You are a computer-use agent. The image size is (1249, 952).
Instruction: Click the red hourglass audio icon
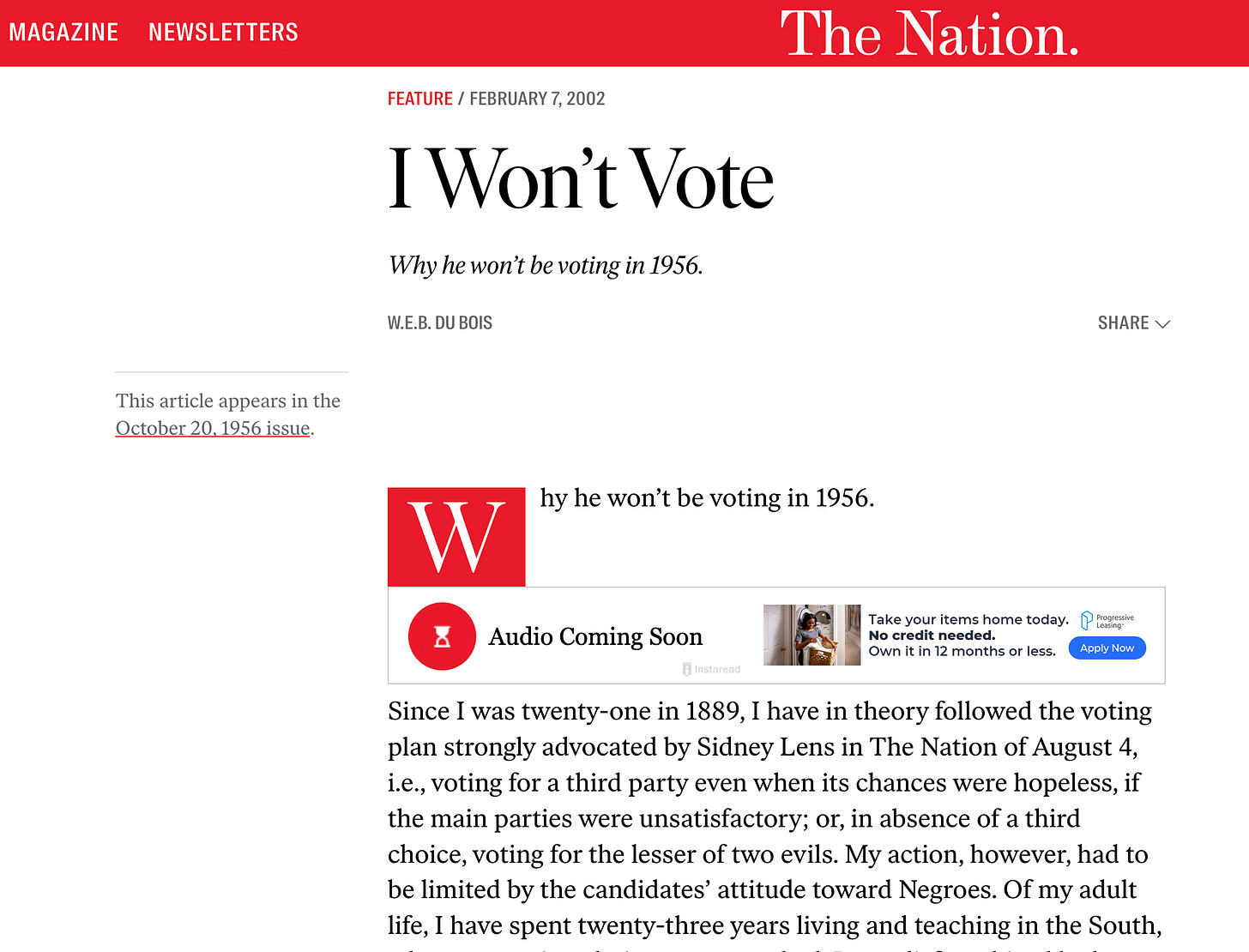(442, 636)
